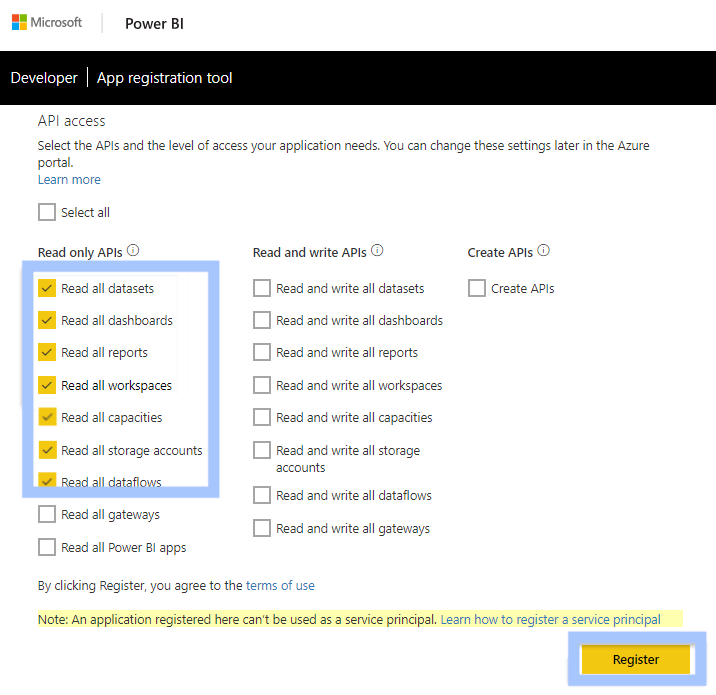This screenshot has width=716, height=695.
Task: Open info icon beside Read only APIs
Action: (x=133, y=250)
